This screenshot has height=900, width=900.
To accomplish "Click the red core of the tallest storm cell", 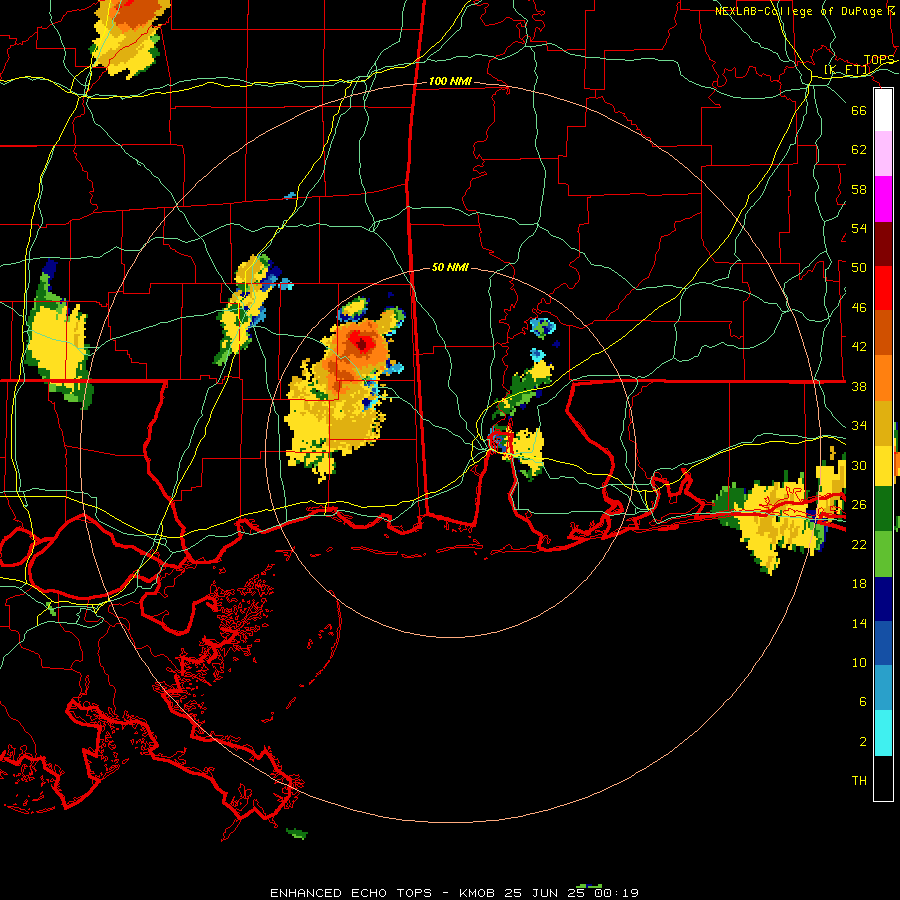I will [362, 344].
